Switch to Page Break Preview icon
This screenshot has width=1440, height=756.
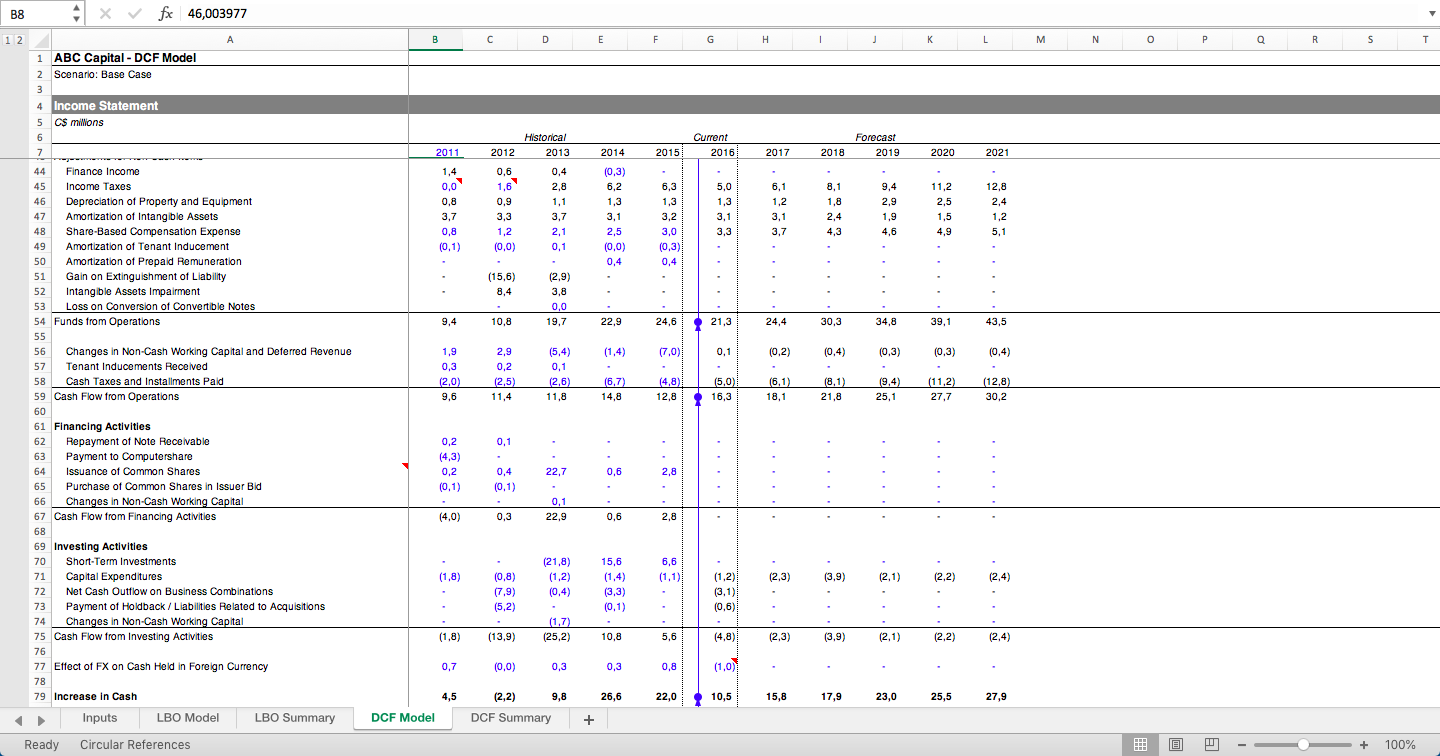tap(1211, 745)
